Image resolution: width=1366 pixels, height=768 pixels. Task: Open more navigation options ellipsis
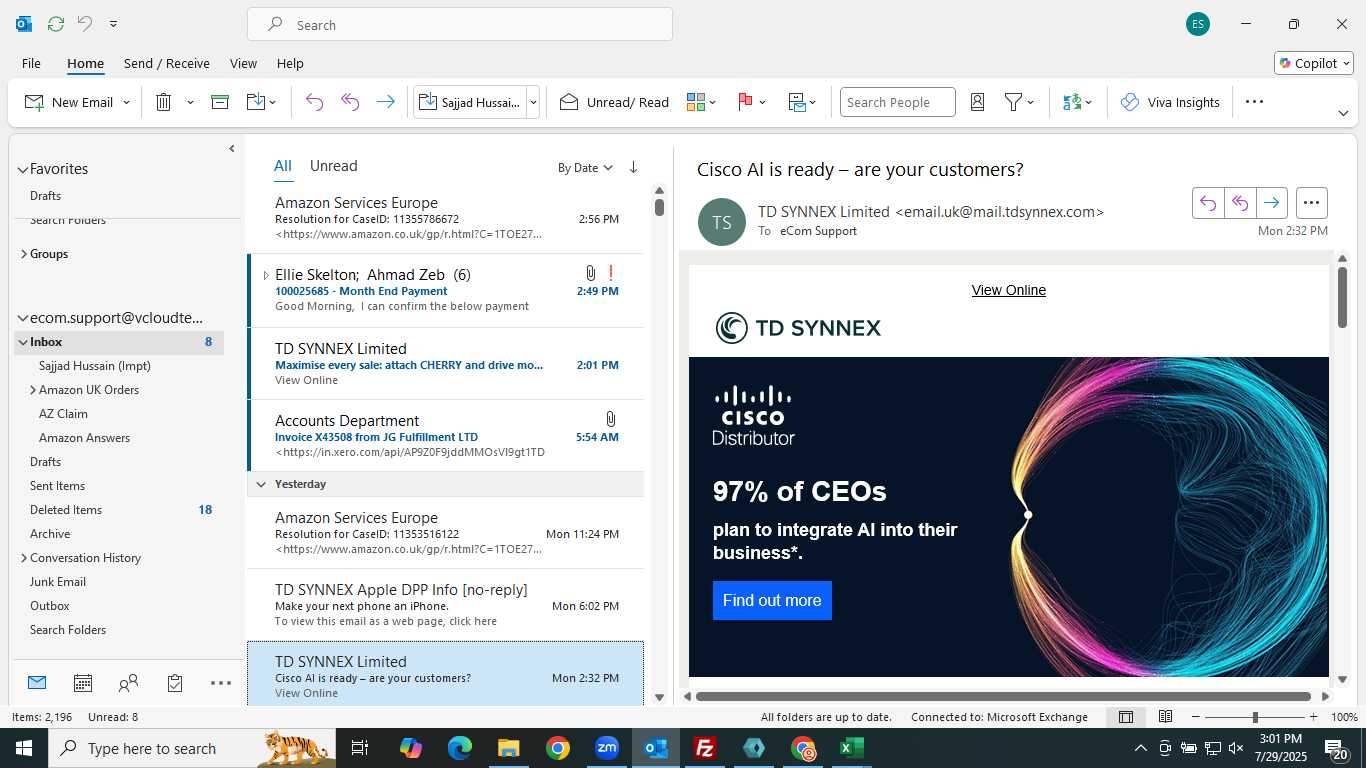(x=221, y=683)
